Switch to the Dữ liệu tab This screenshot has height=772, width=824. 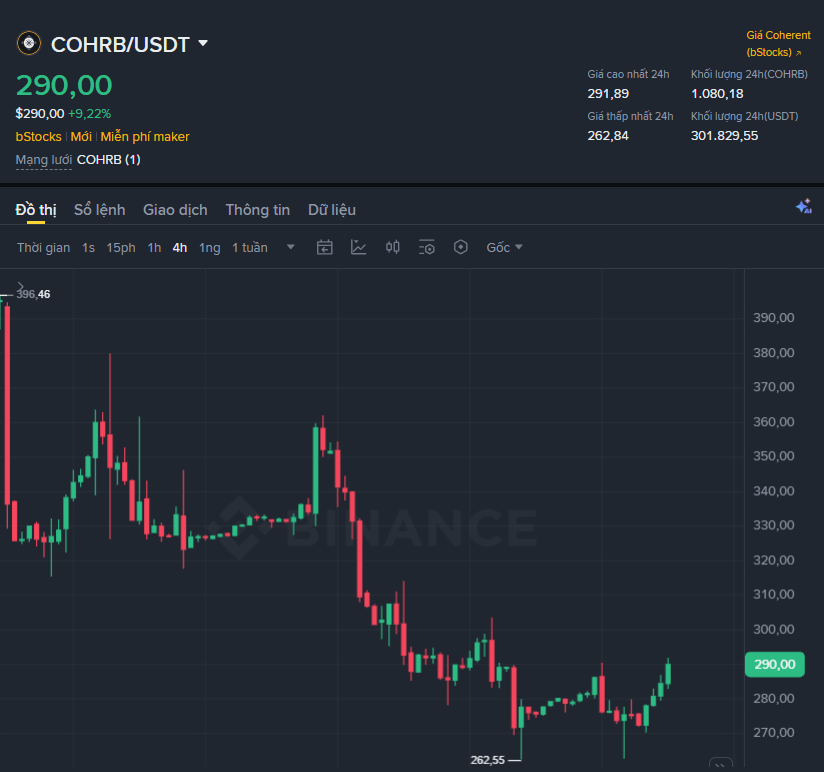[x=332, y=210]
